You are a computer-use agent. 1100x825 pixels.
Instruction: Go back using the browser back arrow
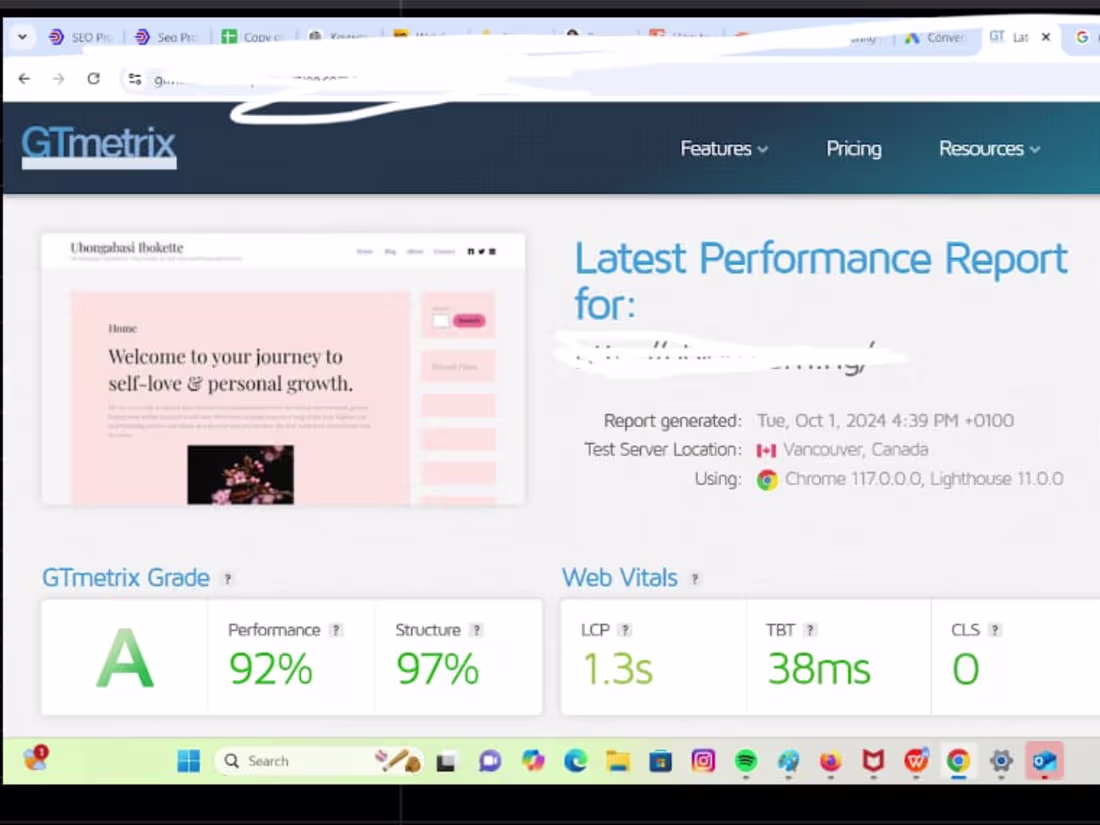25,79
